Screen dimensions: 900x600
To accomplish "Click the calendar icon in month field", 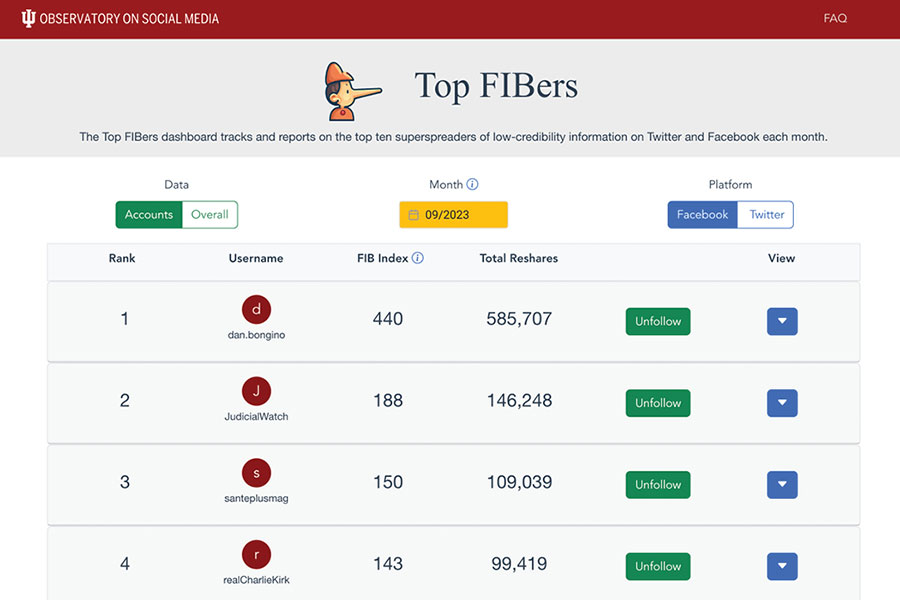I will 413,215.
